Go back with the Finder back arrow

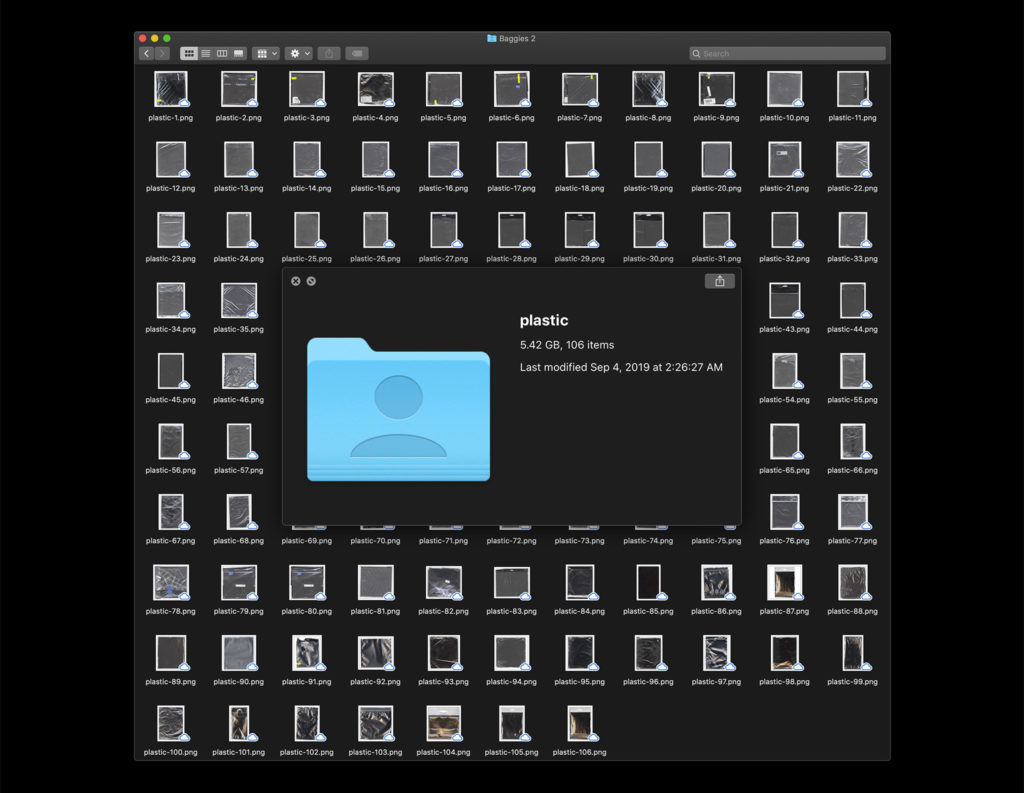pyautogui.click(x=147, y=53)
